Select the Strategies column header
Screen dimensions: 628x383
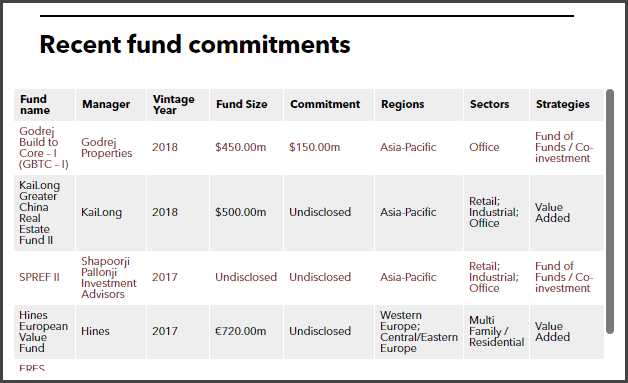click(567, 105)
